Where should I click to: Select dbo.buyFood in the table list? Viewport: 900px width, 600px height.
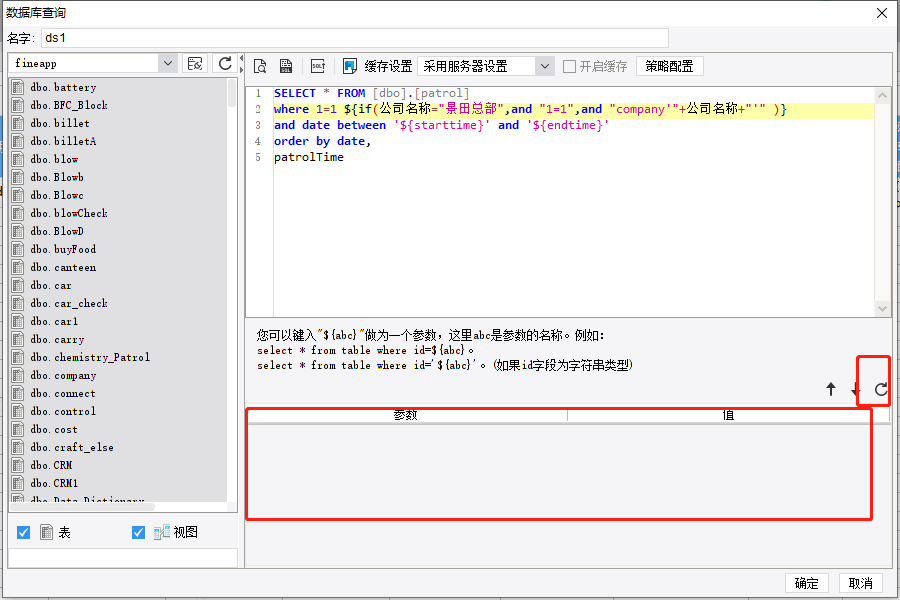click(x=63, y=249)
